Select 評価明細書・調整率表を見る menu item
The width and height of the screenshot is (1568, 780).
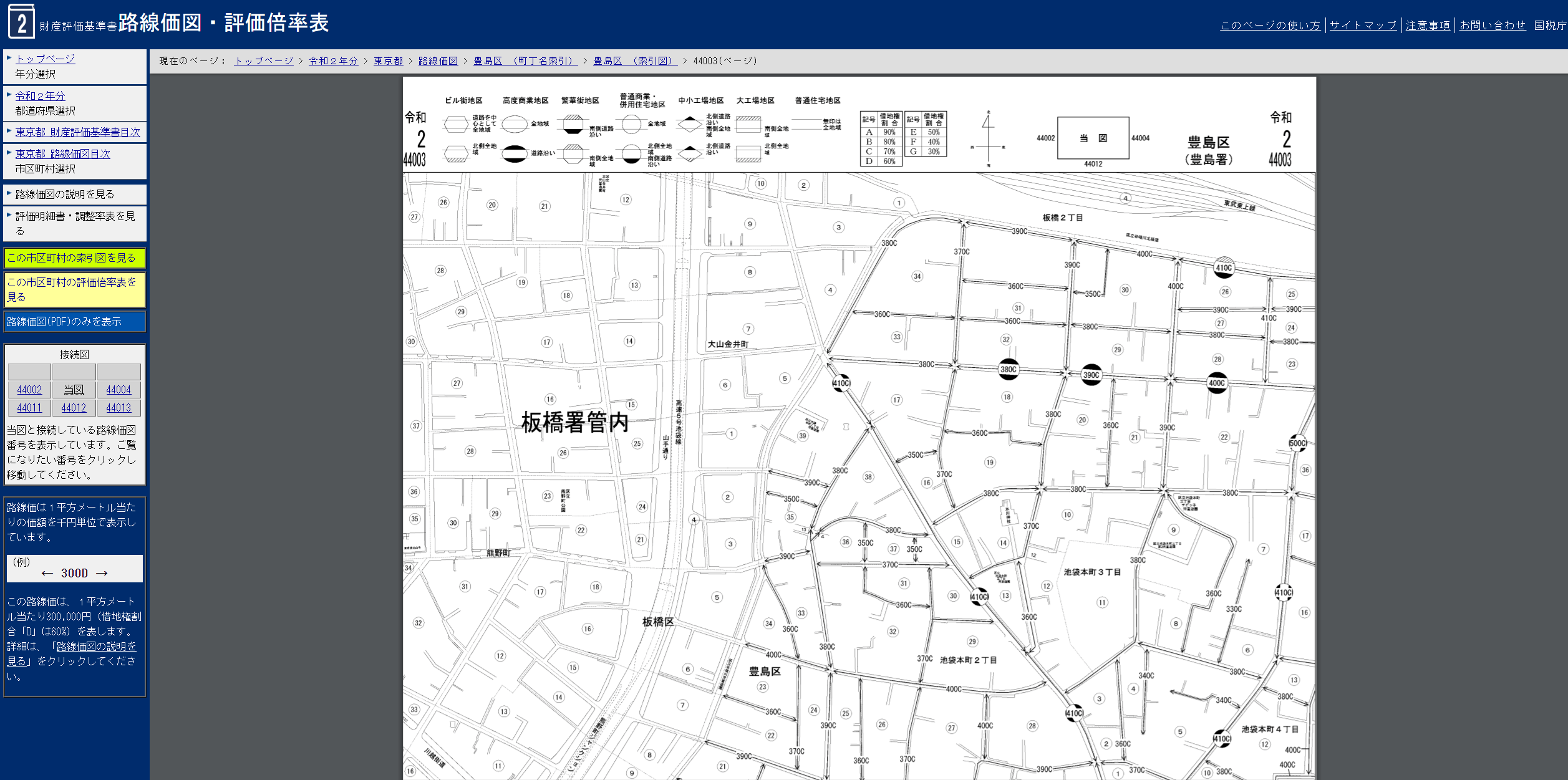click(75, 224)
